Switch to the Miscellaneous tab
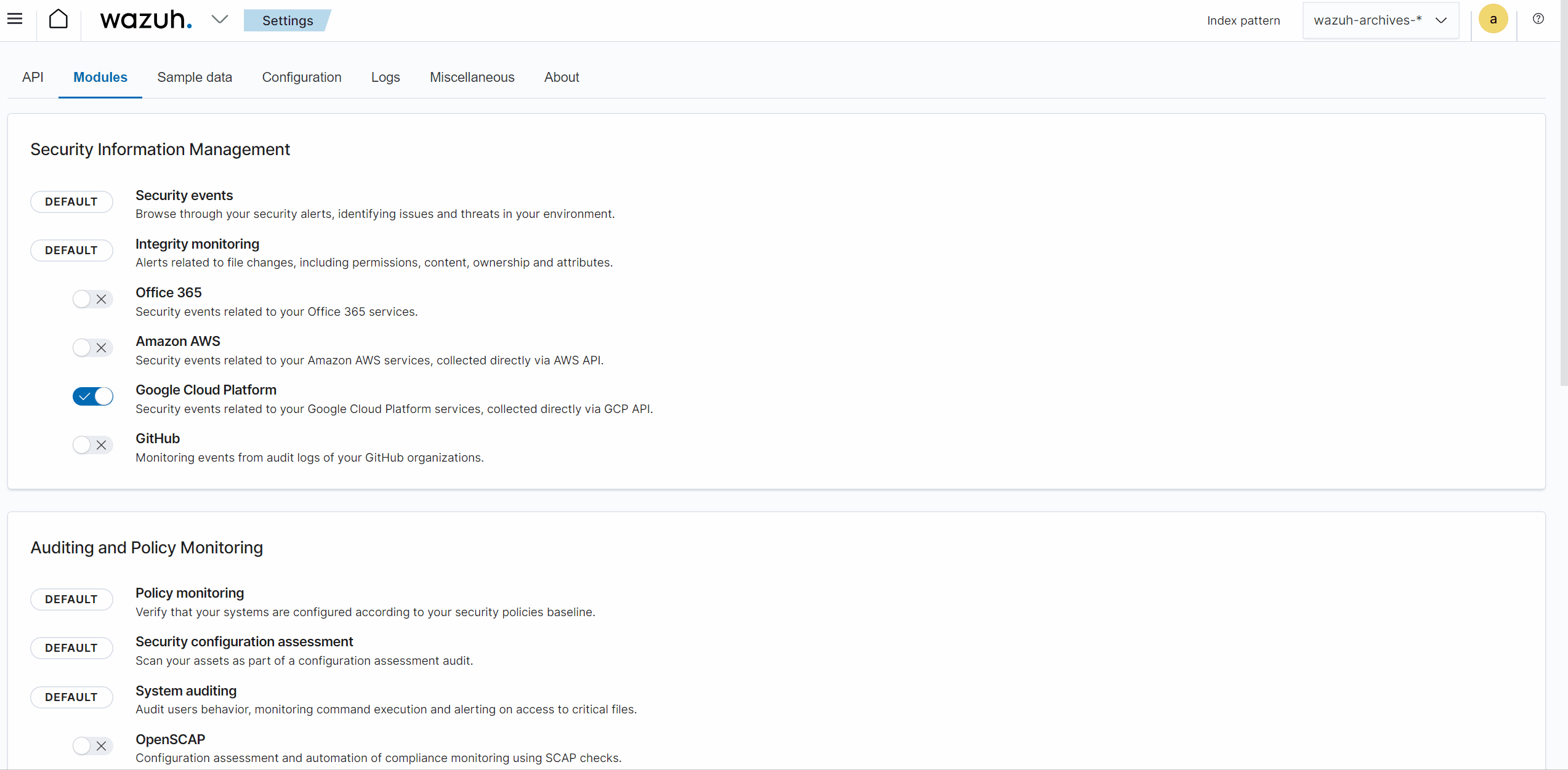1568x770 pixels. coord(472,78)
